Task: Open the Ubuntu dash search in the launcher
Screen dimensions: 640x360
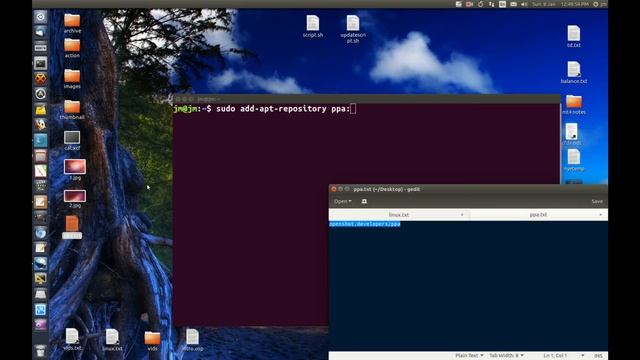Action: coord(40,17)
